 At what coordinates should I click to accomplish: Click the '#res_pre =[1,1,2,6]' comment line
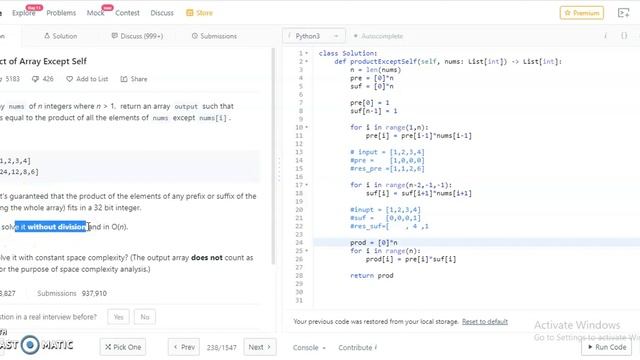pyautogui.click(x=387, y=169)
